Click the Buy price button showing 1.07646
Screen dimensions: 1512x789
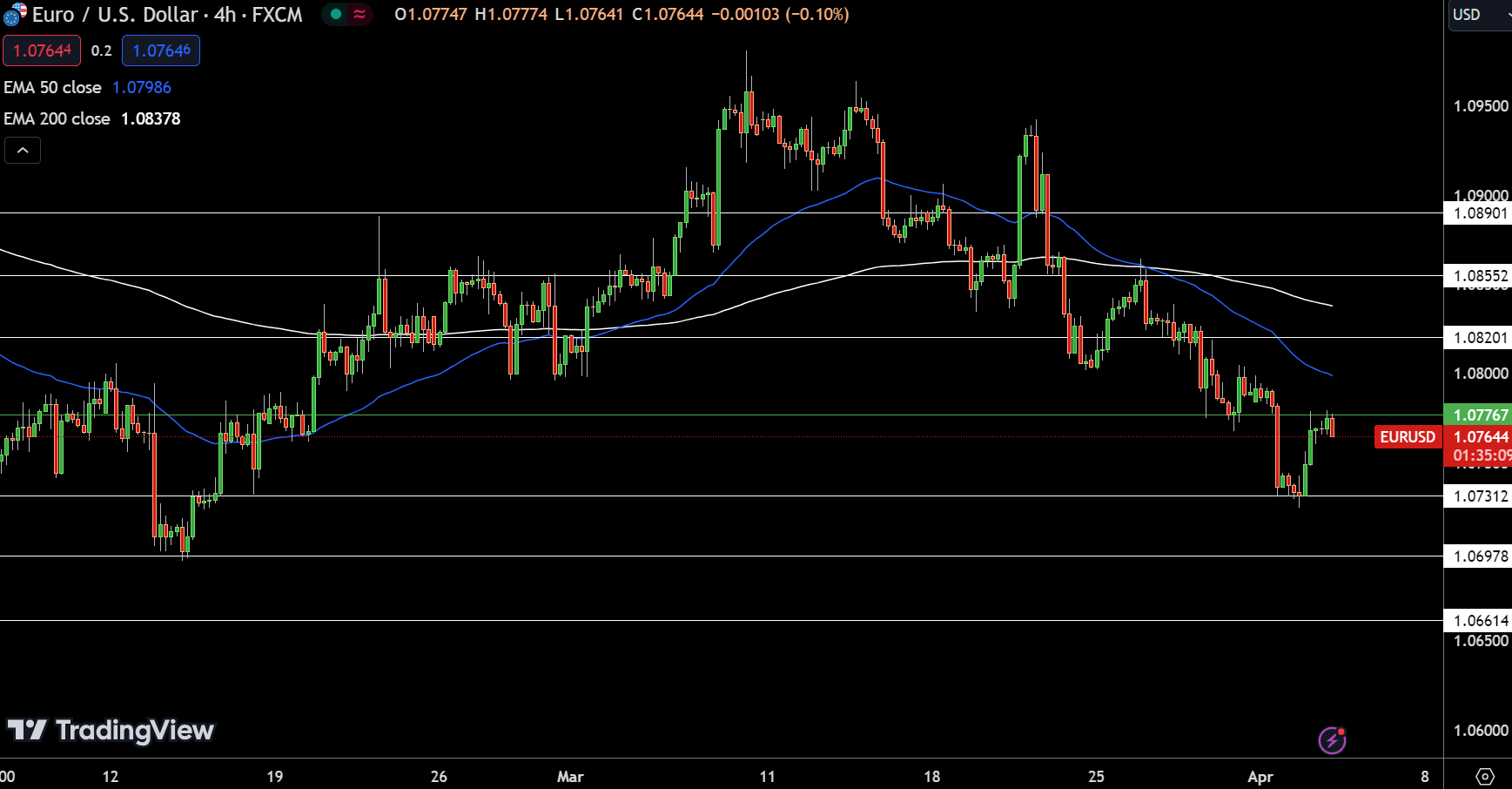tap(161, 51)
